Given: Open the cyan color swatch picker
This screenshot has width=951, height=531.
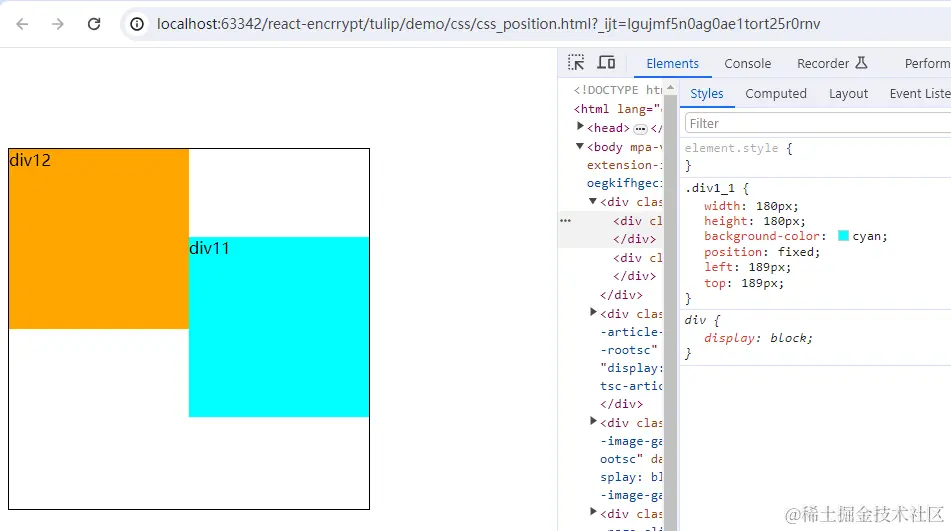Looking at the screenshot, I should (x=843, y=236).
